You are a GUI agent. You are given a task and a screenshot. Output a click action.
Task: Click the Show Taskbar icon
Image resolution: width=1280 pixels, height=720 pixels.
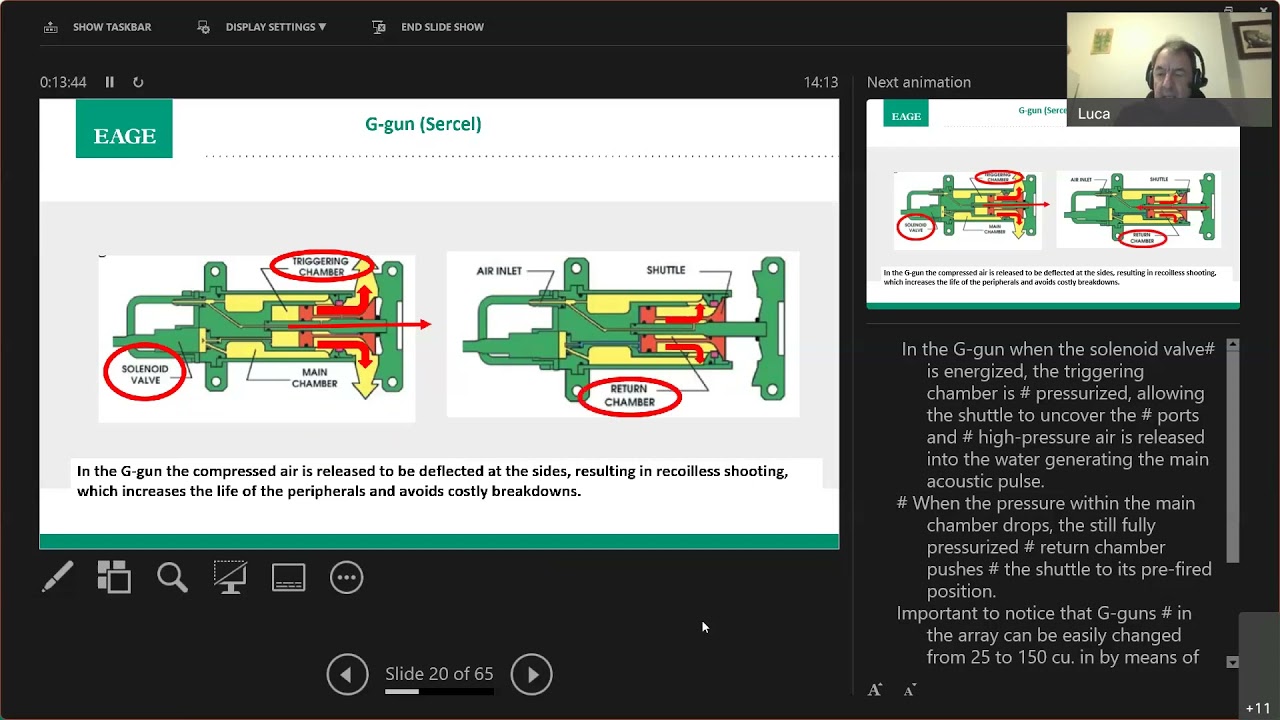coord(51,27)
